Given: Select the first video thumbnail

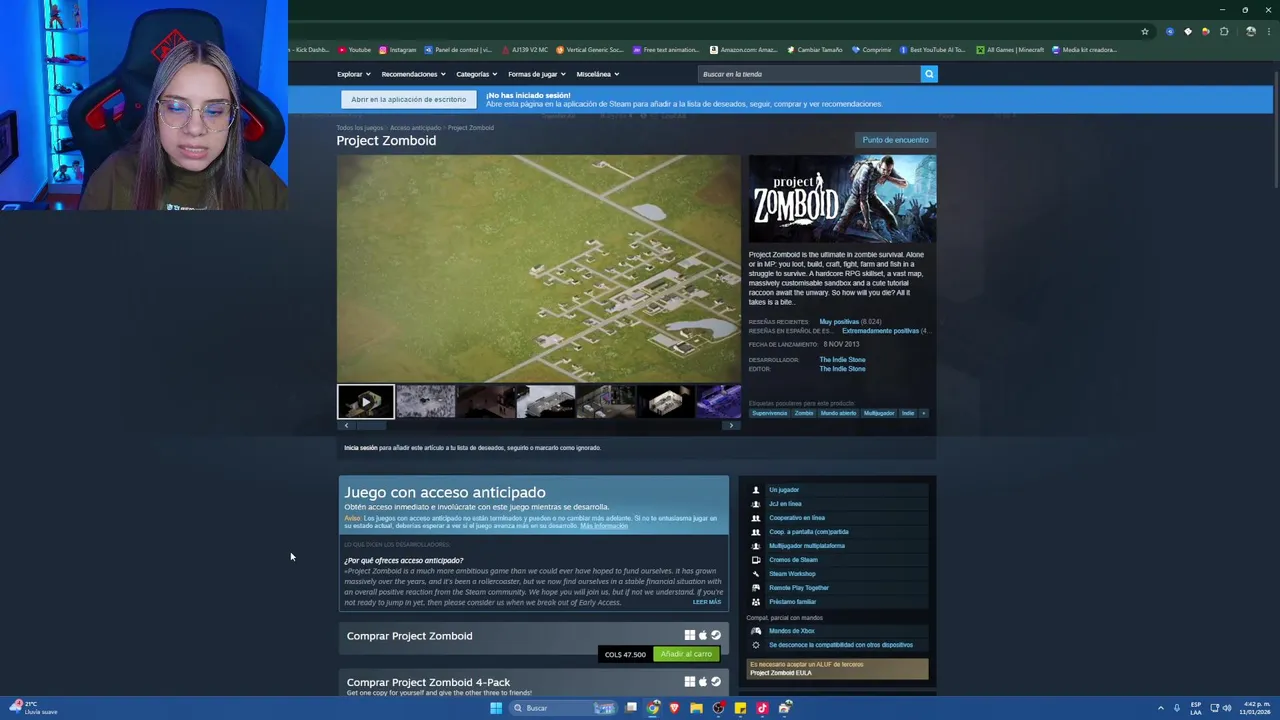Looking at the screenshot, I should [366, 401].
